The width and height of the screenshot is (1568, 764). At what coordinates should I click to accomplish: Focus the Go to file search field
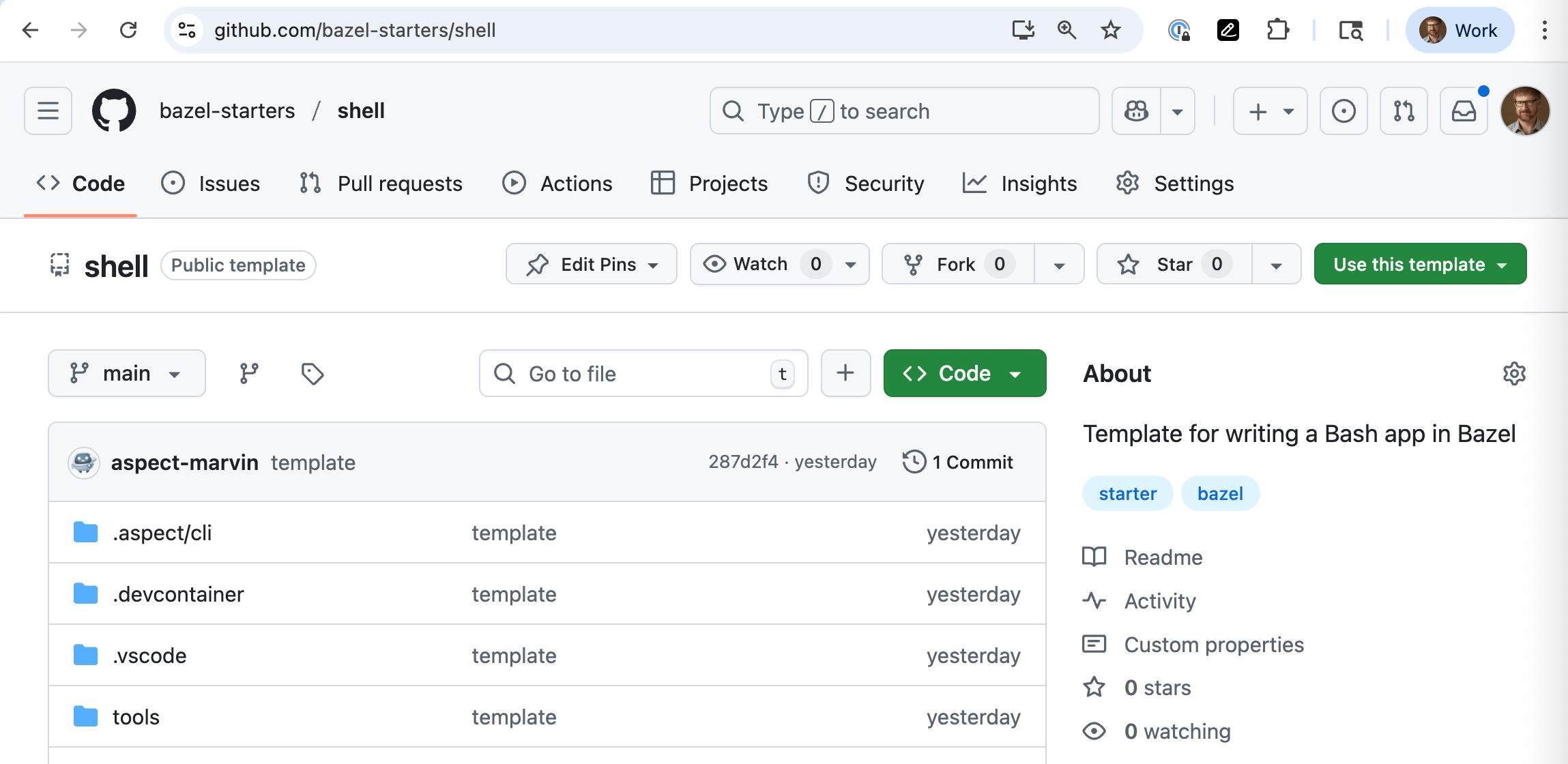pyautogui.click(x=643, y=373)
